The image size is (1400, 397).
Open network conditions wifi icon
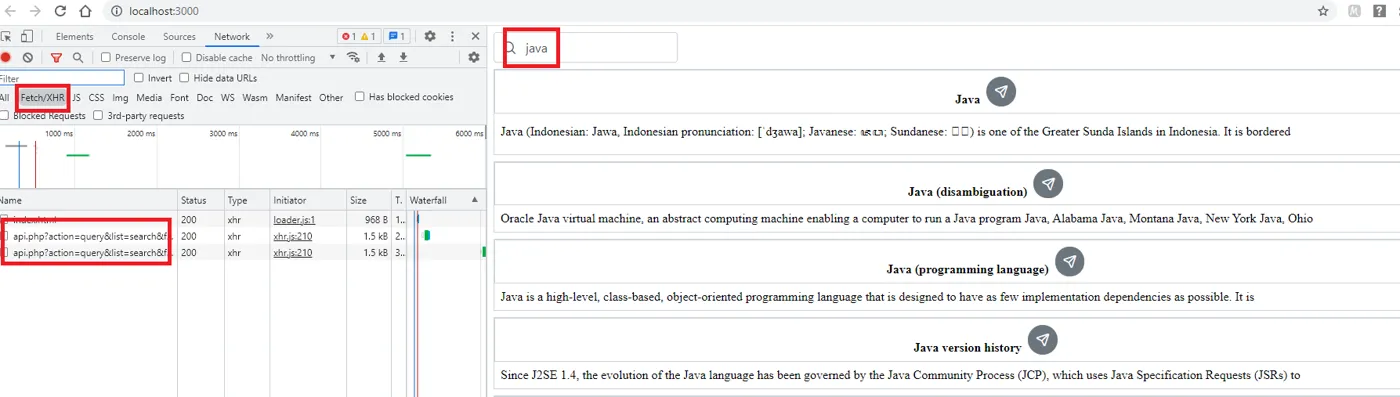353,57
